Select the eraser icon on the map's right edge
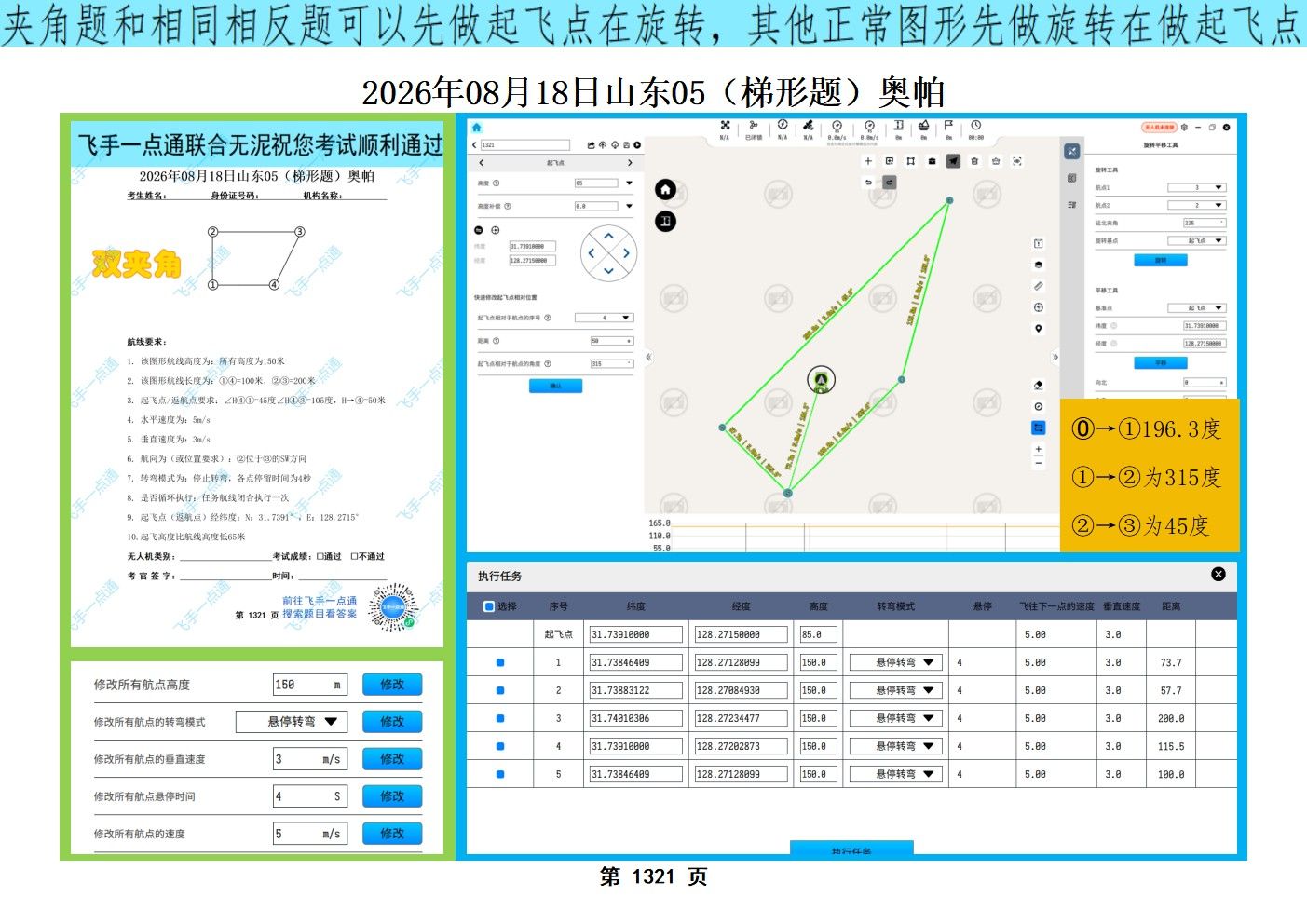This screenshot has width=1307, height=924. (x=1038, y=385)
